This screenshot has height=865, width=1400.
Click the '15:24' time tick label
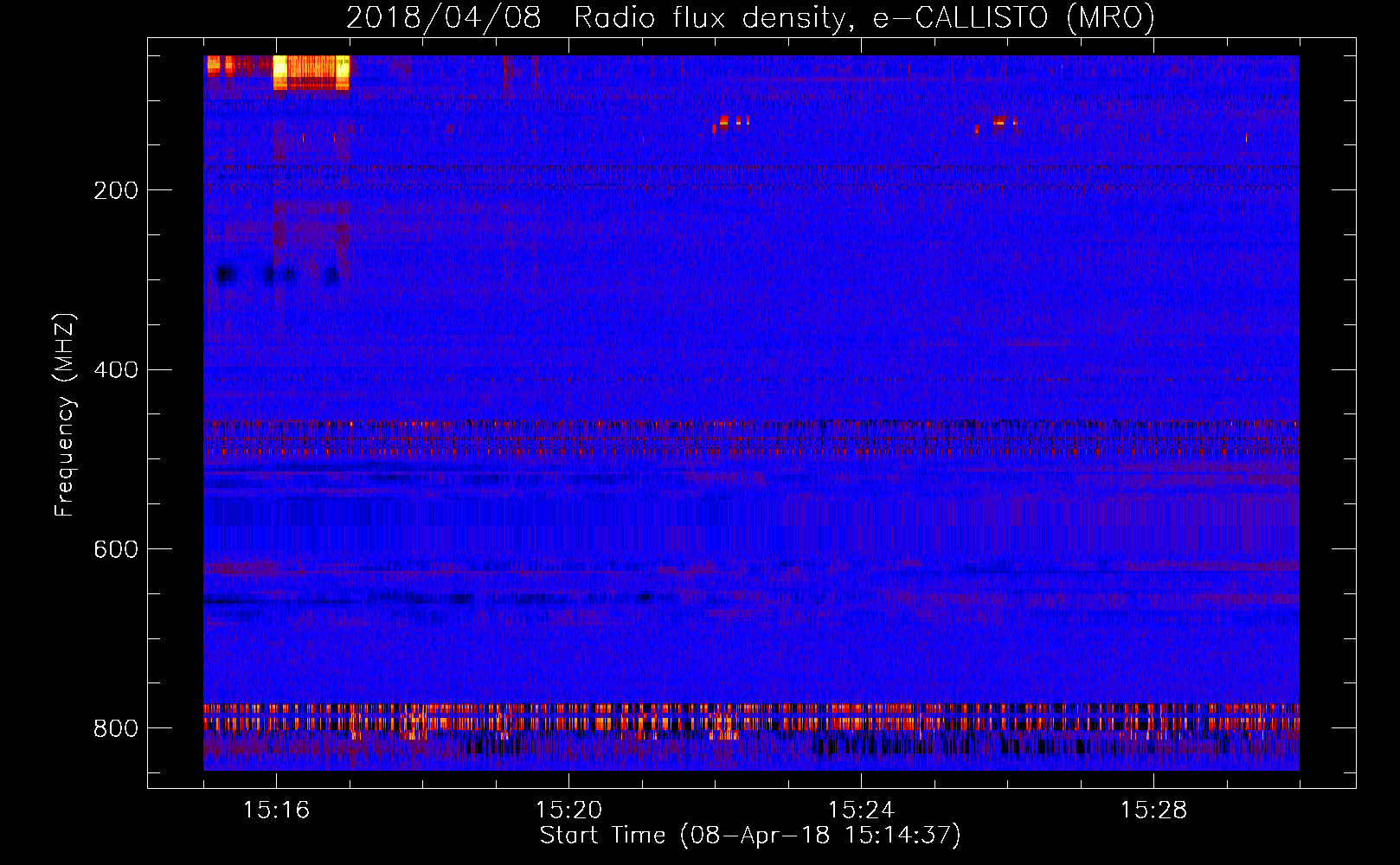(x=861, y=810)
